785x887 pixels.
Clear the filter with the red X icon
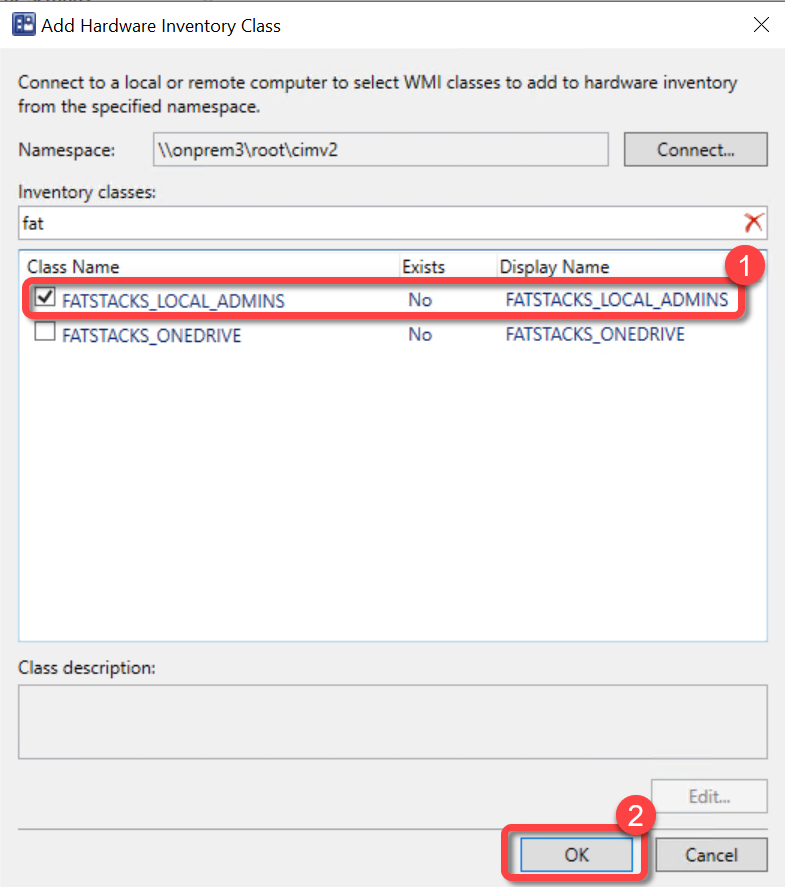755,223
